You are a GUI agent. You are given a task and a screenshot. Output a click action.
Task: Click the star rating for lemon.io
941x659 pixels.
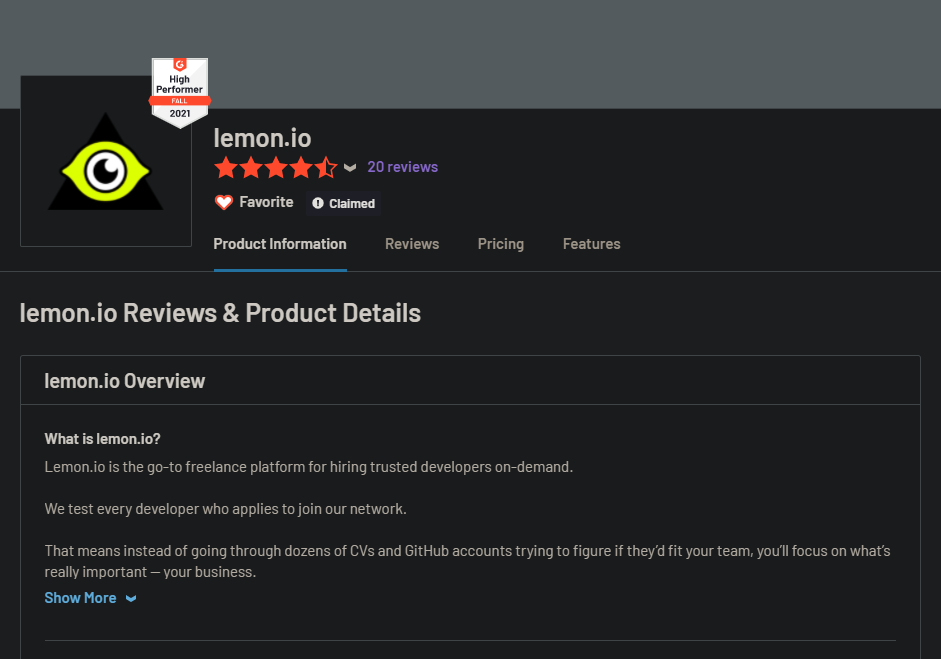click(276, 167)
